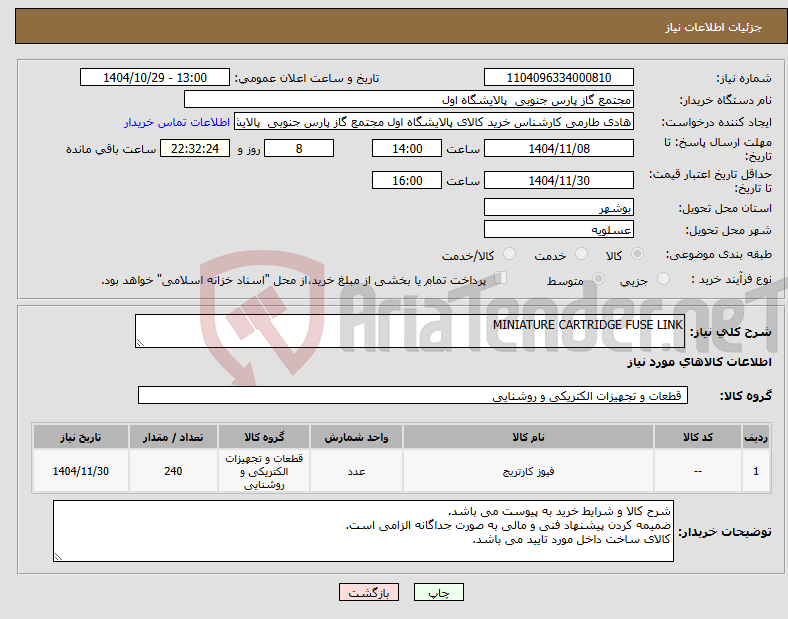Click the item name cell فیوز کارتریج
This screenshot has height=619, width=788.
click(x=528, y=471)
